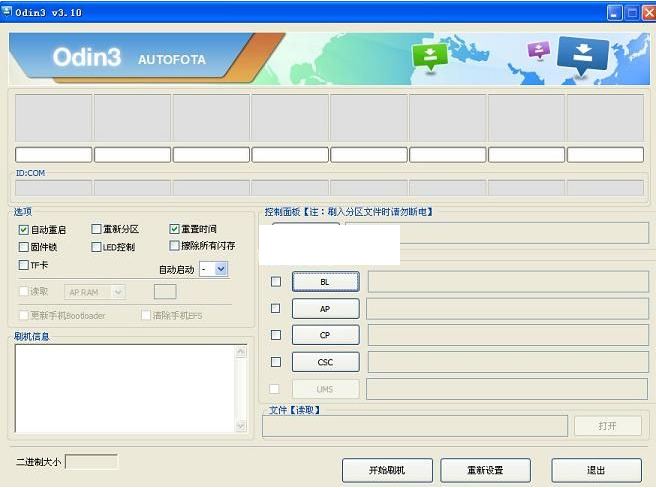The image size is (656, 488).
Task: Enable the 重新分区 re-partition checkbox
Action: 96,229
